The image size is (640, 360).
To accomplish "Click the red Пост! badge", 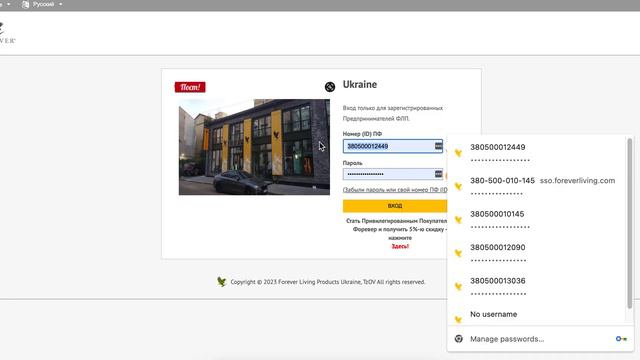I will click(x=190, y=87).
